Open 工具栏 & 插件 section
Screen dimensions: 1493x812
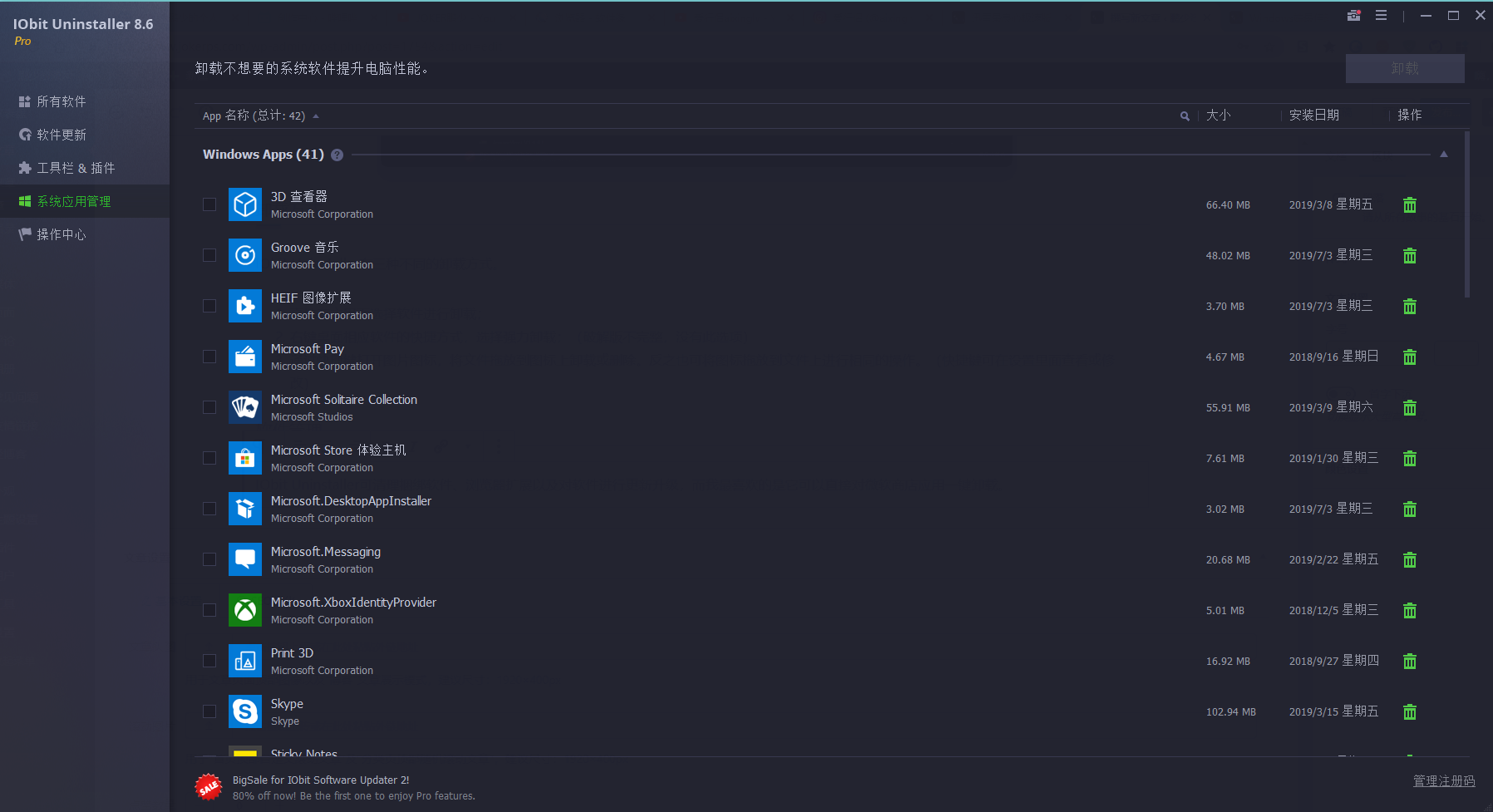tap(85, 168)
